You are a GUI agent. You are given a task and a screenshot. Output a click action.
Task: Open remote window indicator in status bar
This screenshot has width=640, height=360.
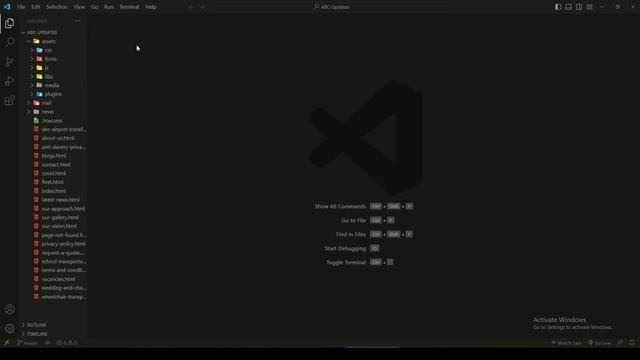(x=7, y=343)
